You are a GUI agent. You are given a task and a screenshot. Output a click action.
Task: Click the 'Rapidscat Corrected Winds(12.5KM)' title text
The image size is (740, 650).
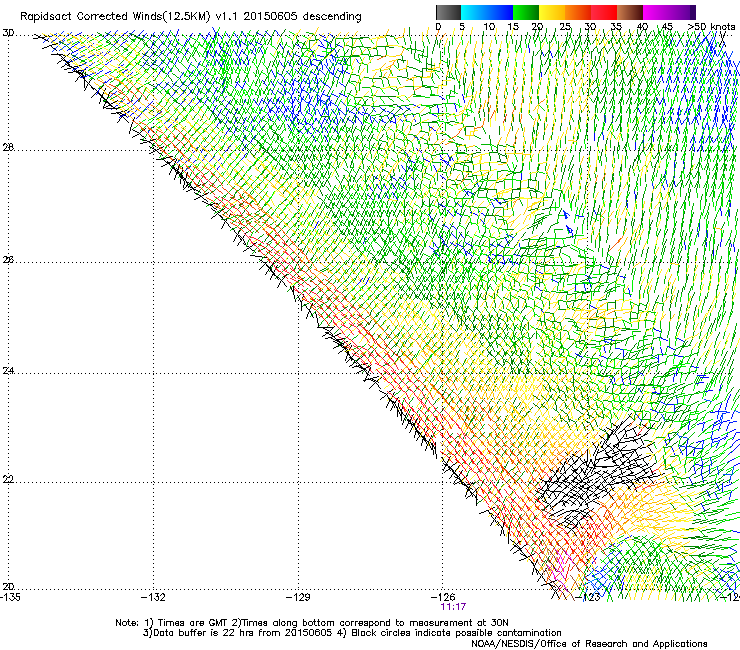point(115,17)
